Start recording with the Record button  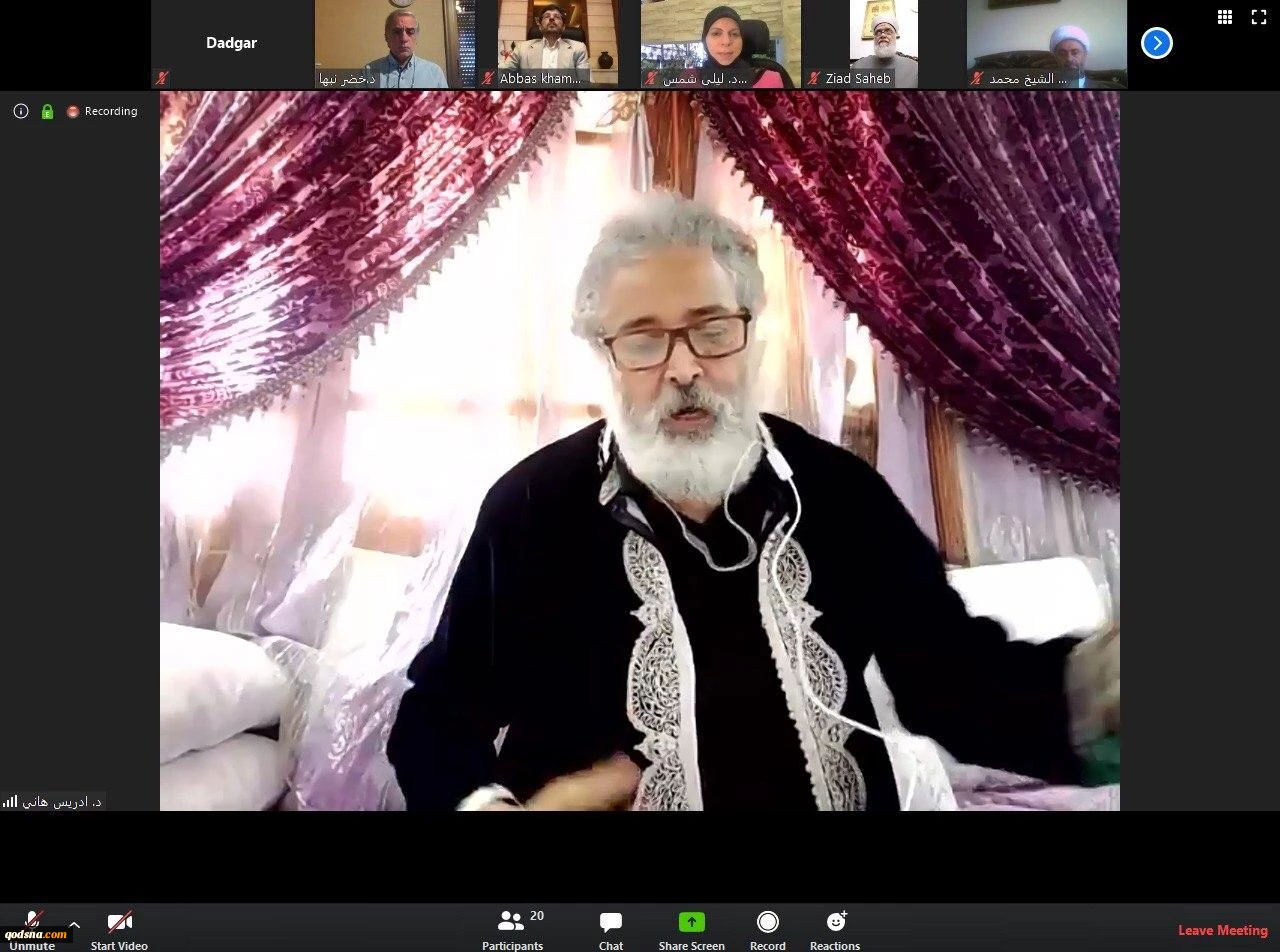[767, 929]
